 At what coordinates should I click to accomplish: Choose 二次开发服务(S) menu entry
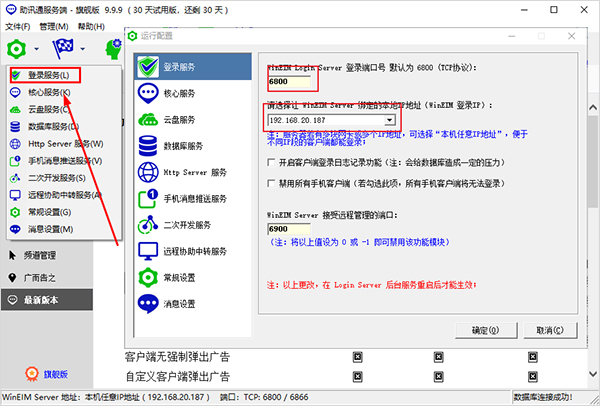[x=64, y=178]
